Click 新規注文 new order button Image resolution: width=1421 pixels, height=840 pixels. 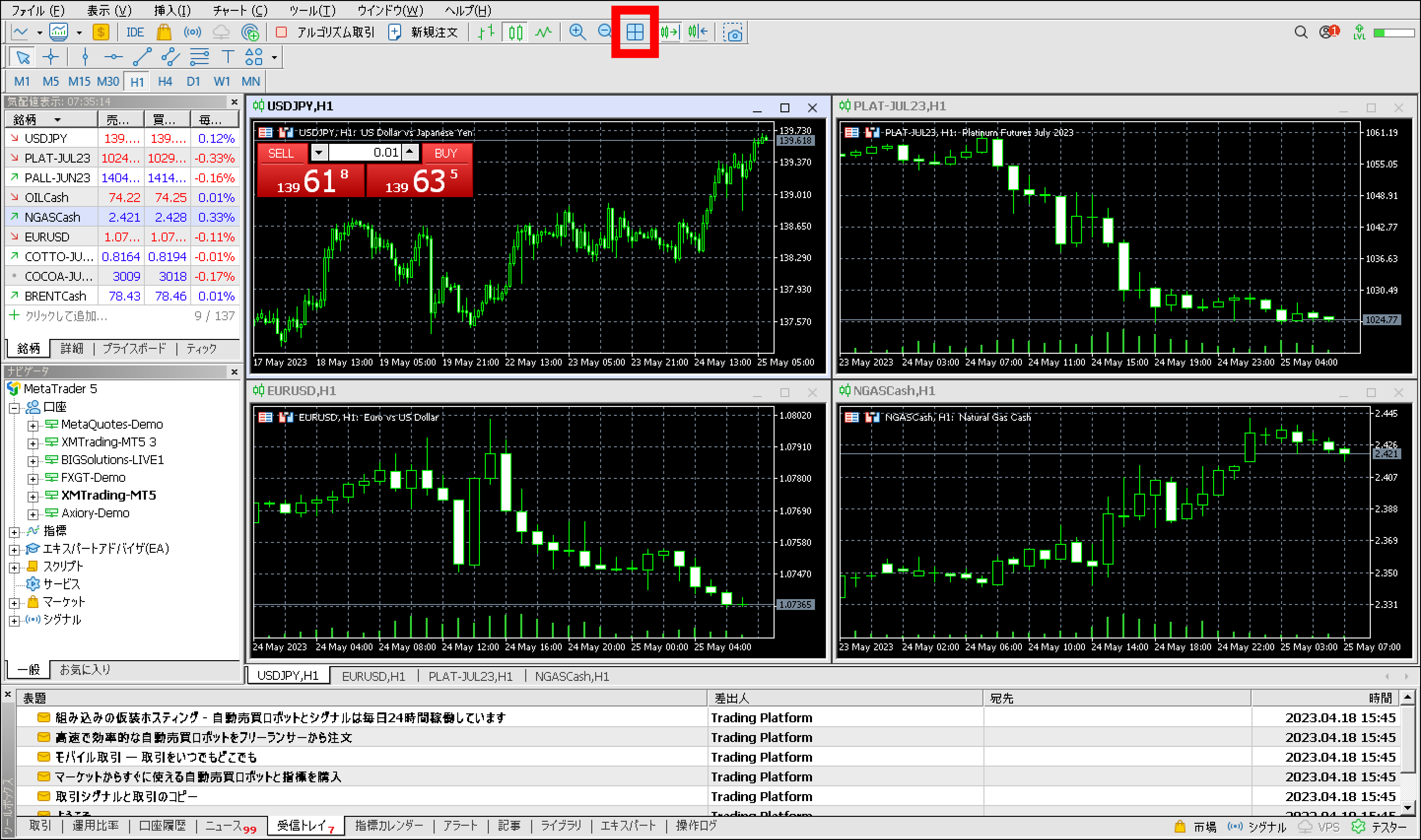[424, 32]
